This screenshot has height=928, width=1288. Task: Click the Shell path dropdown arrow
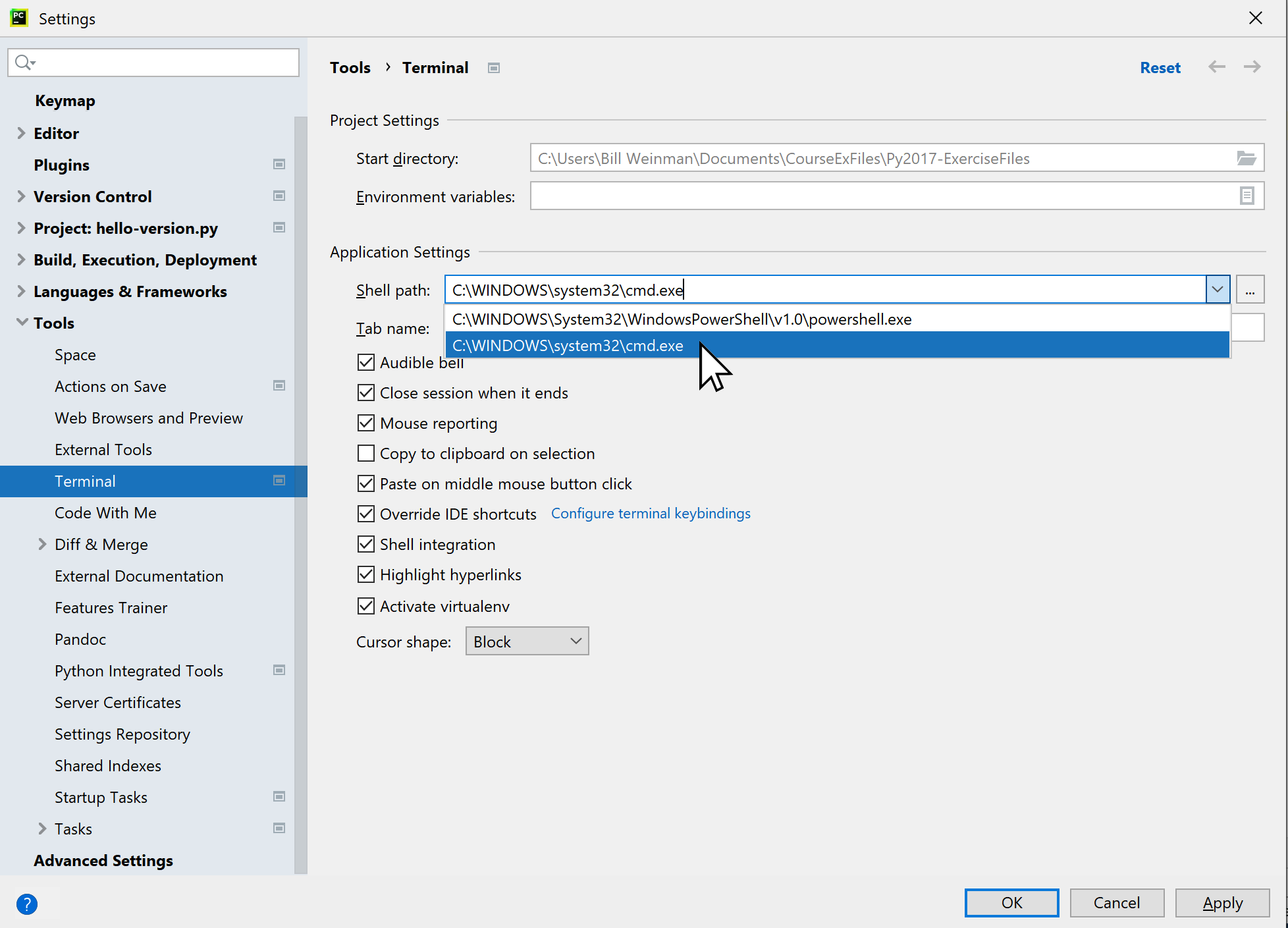(1218, 289)
